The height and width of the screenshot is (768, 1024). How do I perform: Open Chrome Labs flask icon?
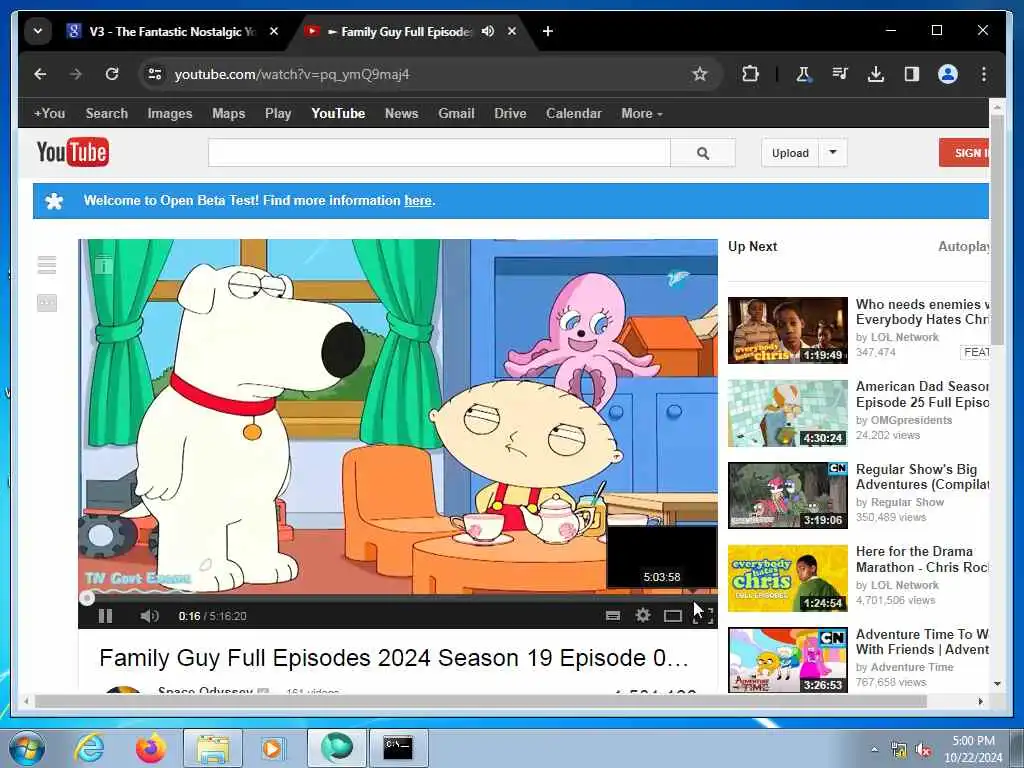click(803, 74)
